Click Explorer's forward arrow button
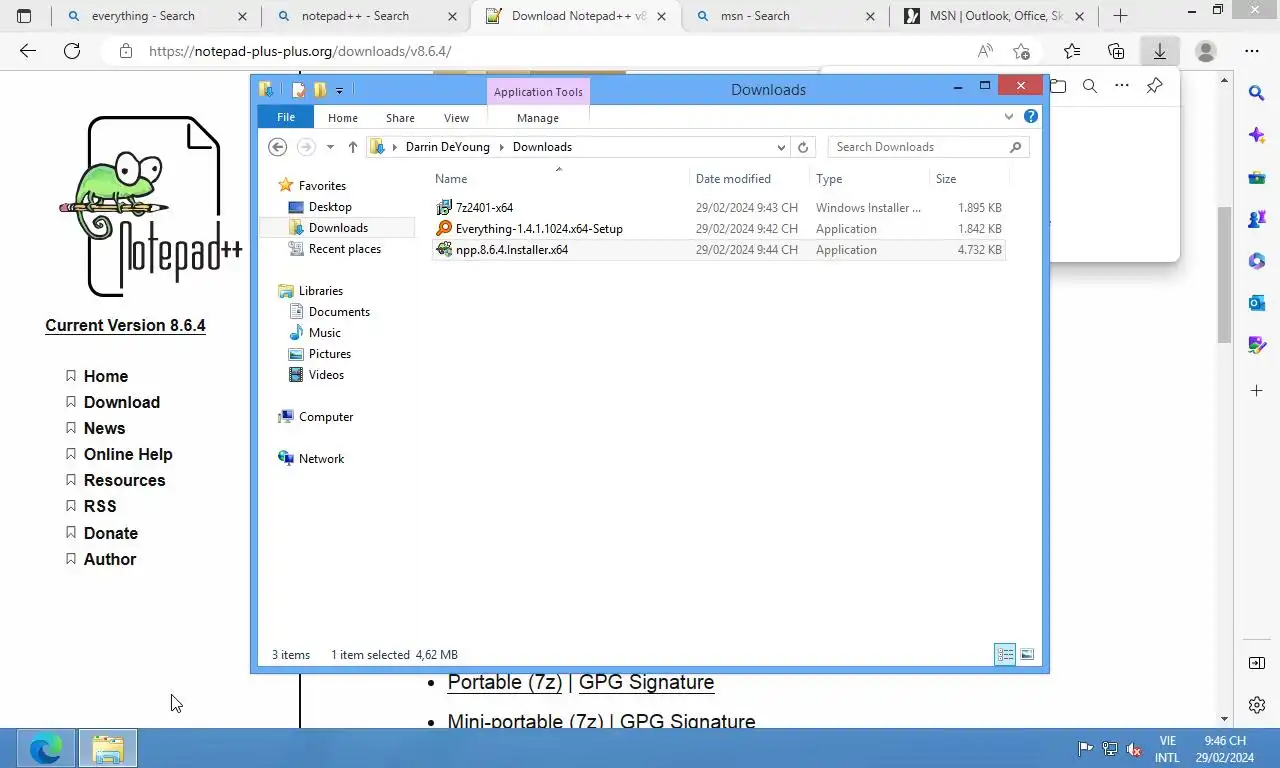 tap(306, 147)
